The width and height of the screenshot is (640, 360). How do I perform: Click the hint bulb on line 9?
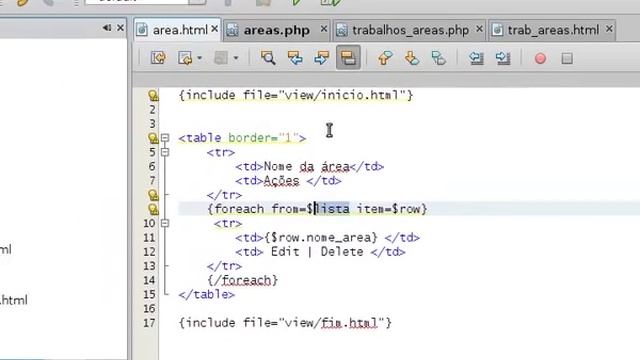[153, 209]
